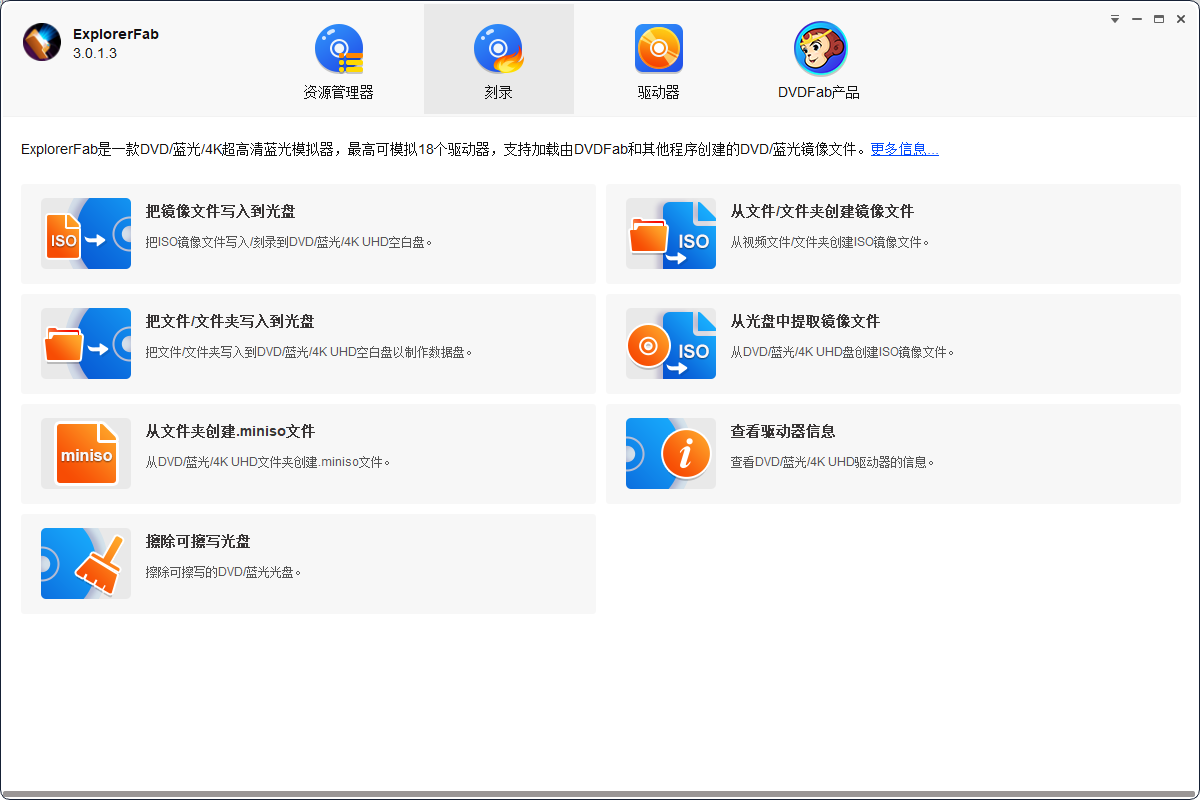Click description 把文件/文件夹写入到DVD/蓝光/4K UHD空白盘以制作数据盘。

click(x=310, y=352)
